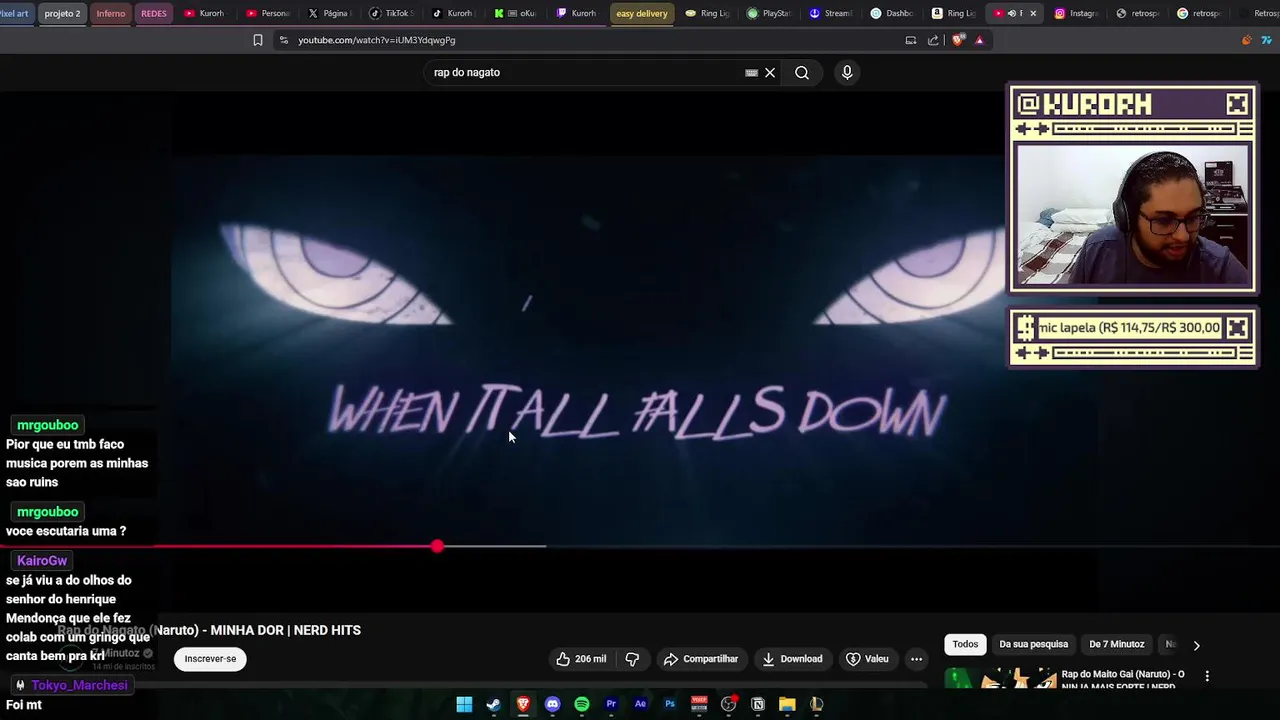Open Spotify from the taskbar

click(x=582, y=704)
